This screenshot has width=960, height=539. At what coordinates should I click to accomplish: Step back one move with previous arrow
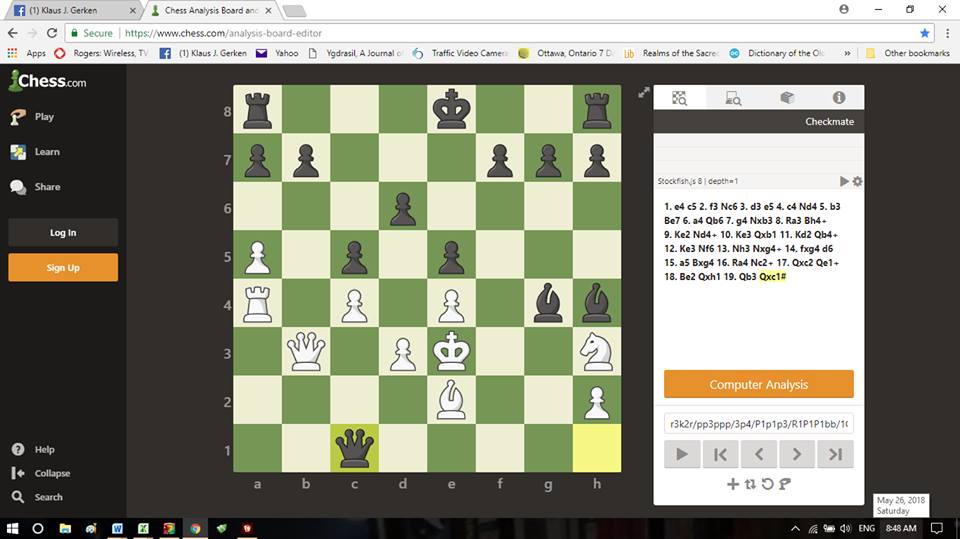point(758,454)
